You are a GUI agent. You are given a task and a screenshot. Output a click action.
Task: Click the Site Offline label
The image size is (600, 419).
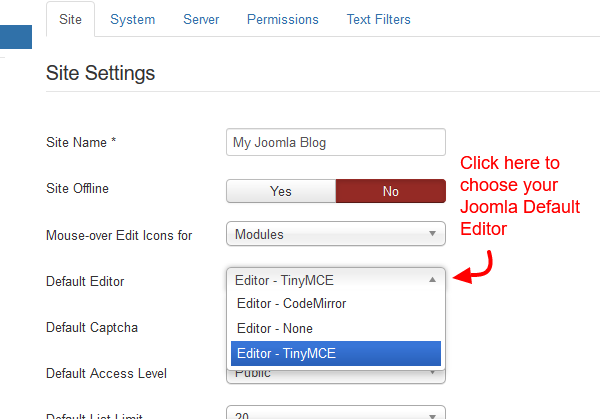click(x=77, y=188)
